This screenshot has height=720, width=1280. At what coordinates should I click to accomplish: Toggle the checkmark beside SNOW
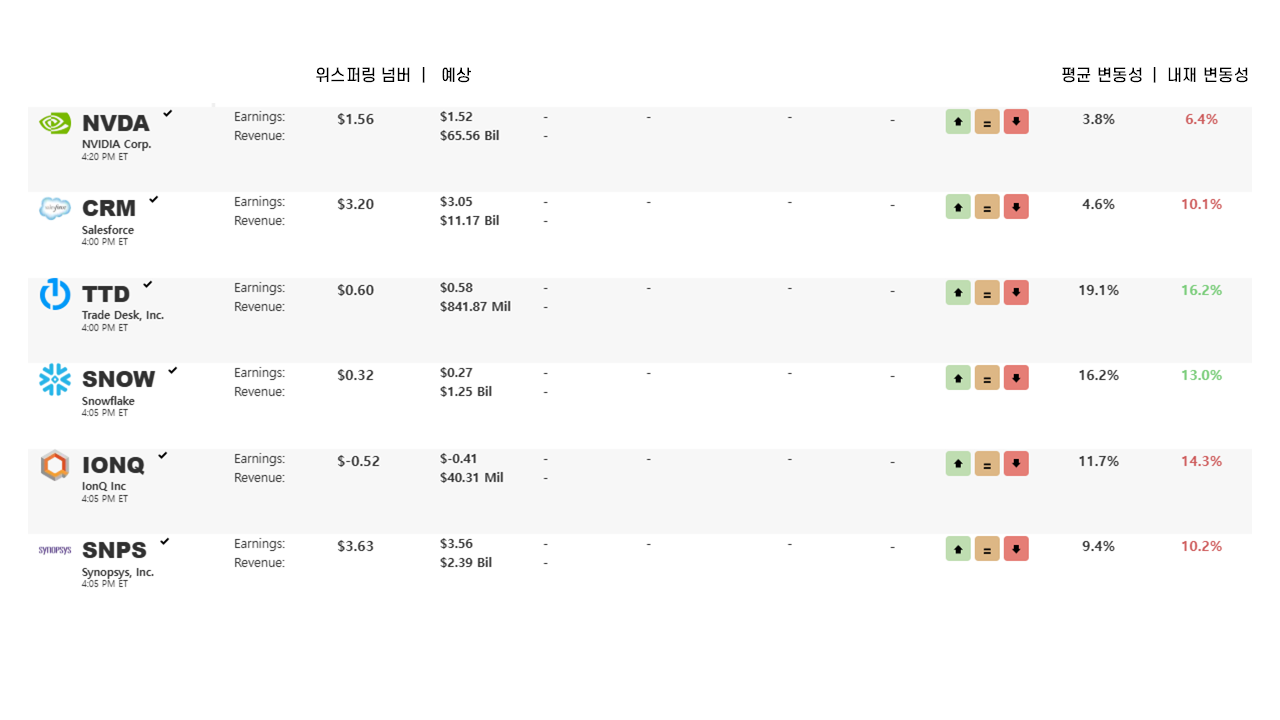click(173, 370)
